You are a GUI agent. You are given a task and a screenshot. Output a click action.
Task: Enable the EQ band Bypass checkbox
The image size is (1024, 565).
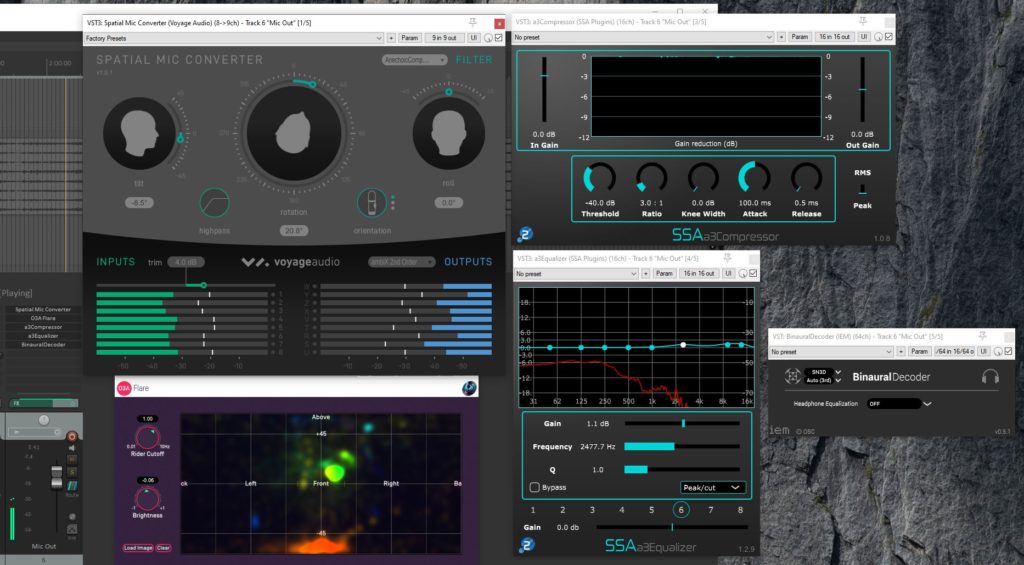point(535,487)
